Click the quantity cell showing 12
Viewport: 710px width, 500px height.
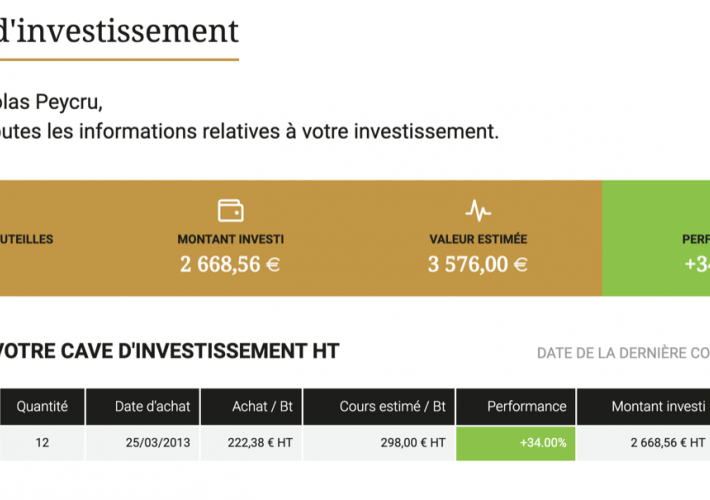(x=42, y=442)
